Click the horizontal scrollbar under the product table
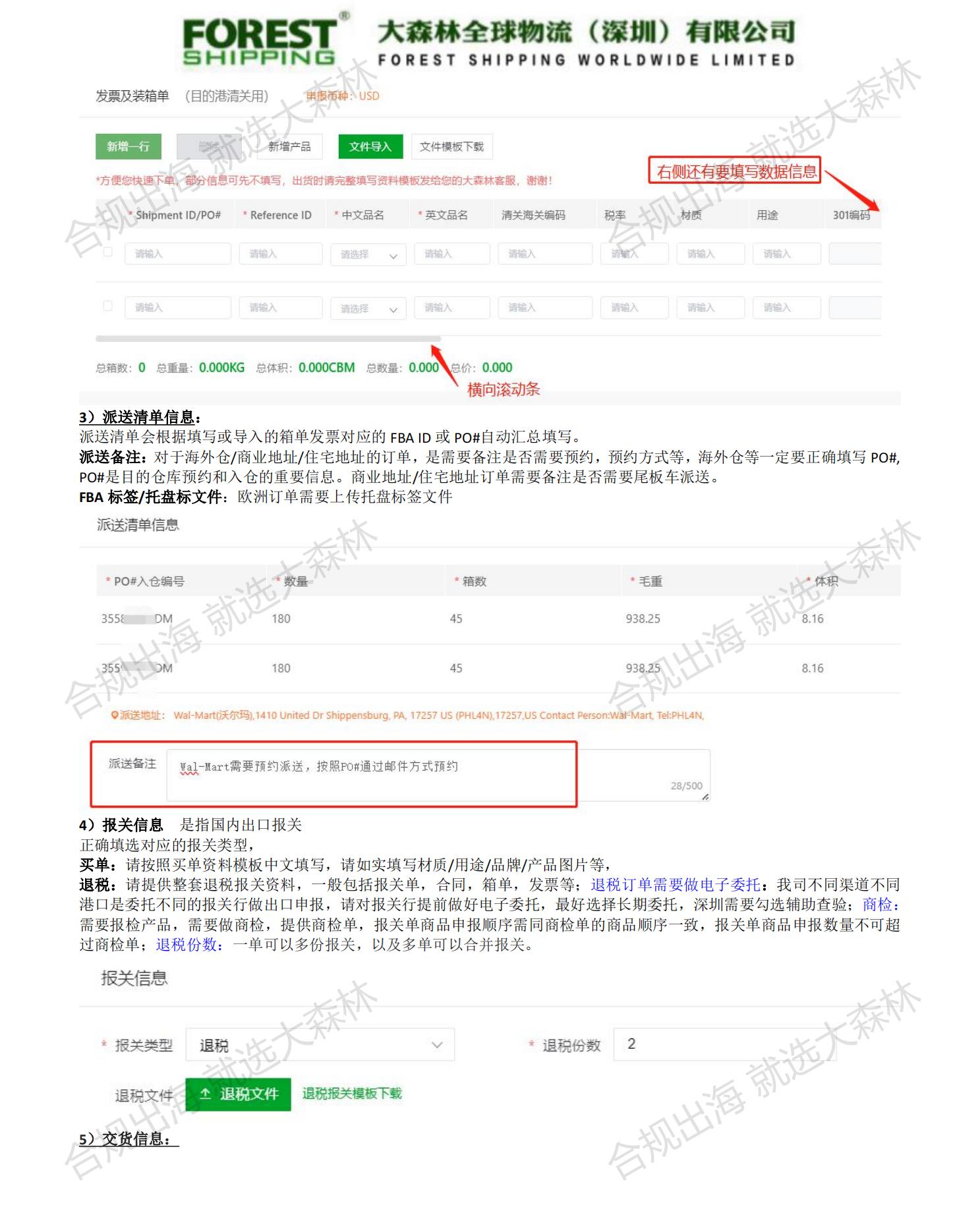Viewport: 980px width, 1232px height. click(268, 339)
